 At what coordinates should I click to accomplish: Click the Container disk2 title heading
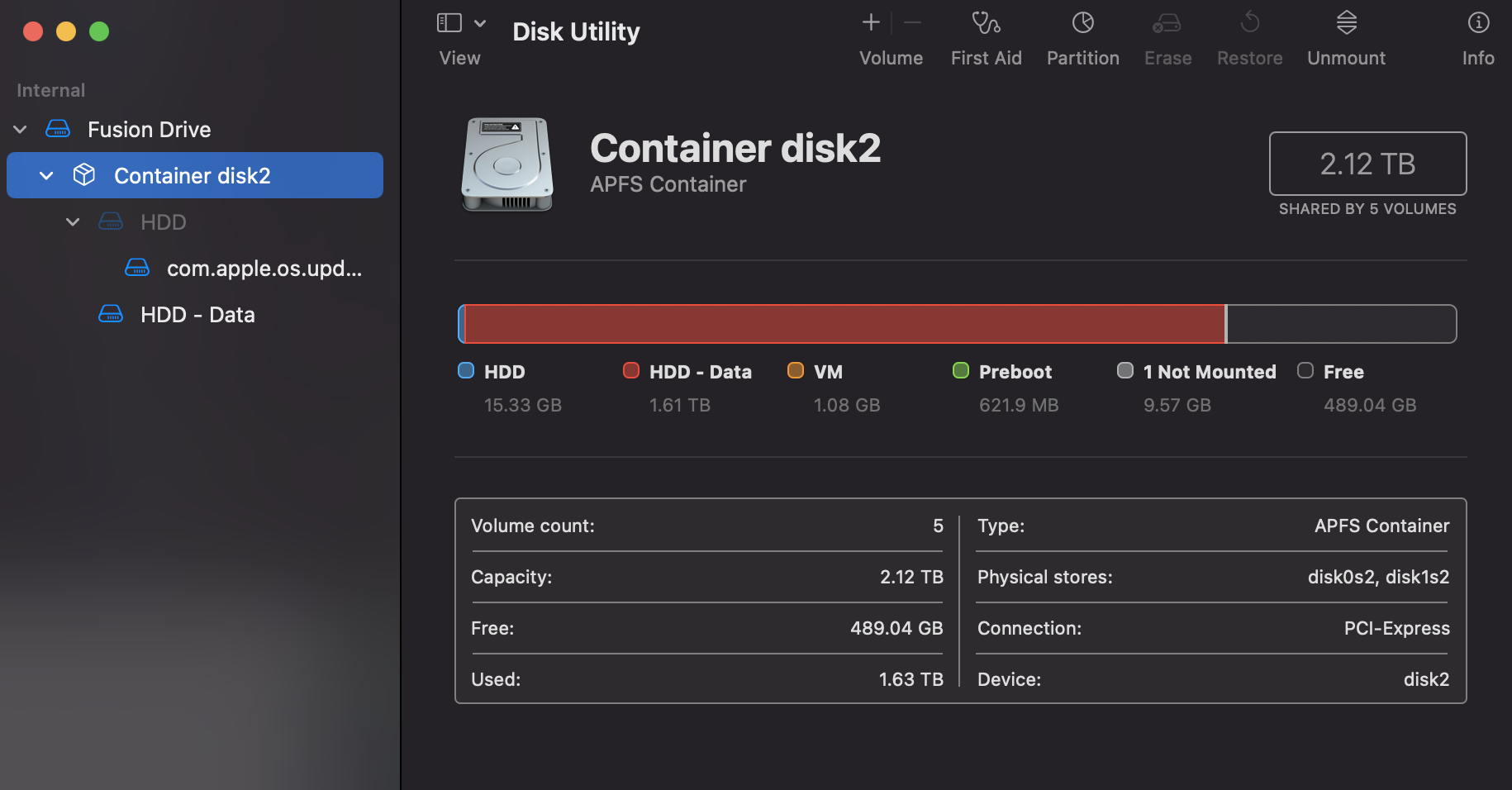click(x=735, y=149)
